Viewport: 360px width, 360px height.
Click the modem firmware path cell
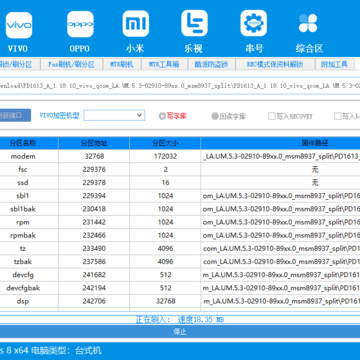[281, 156]
